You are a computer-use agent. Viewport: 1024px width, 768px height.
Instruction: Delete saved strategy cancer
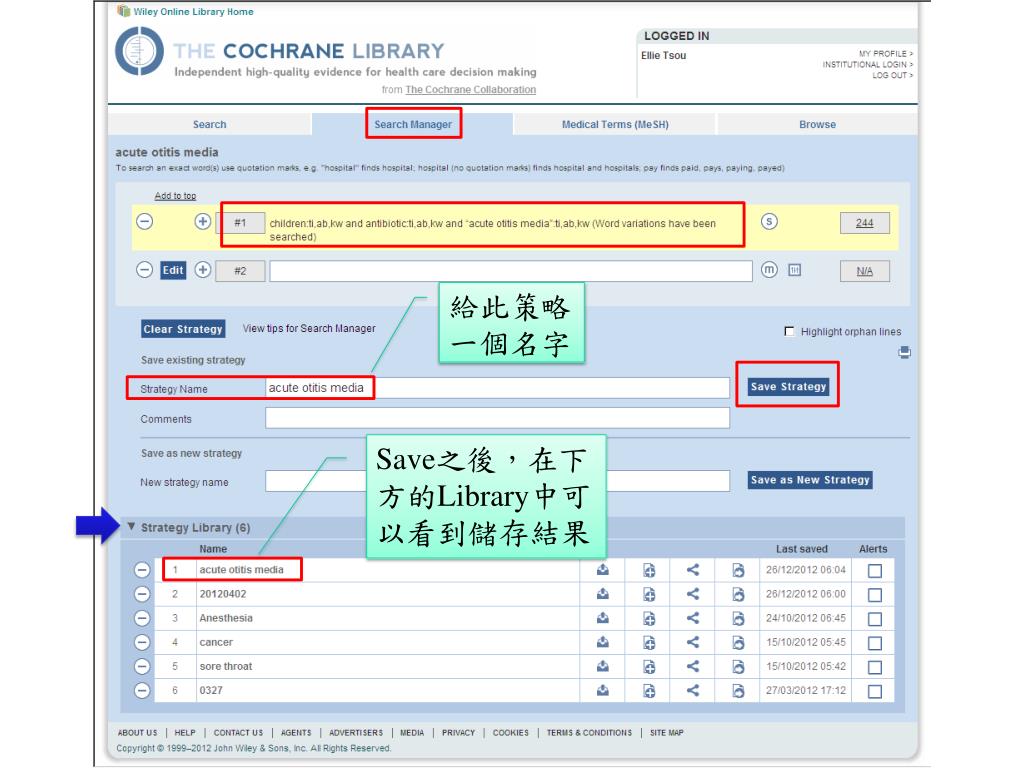(142, 643)
